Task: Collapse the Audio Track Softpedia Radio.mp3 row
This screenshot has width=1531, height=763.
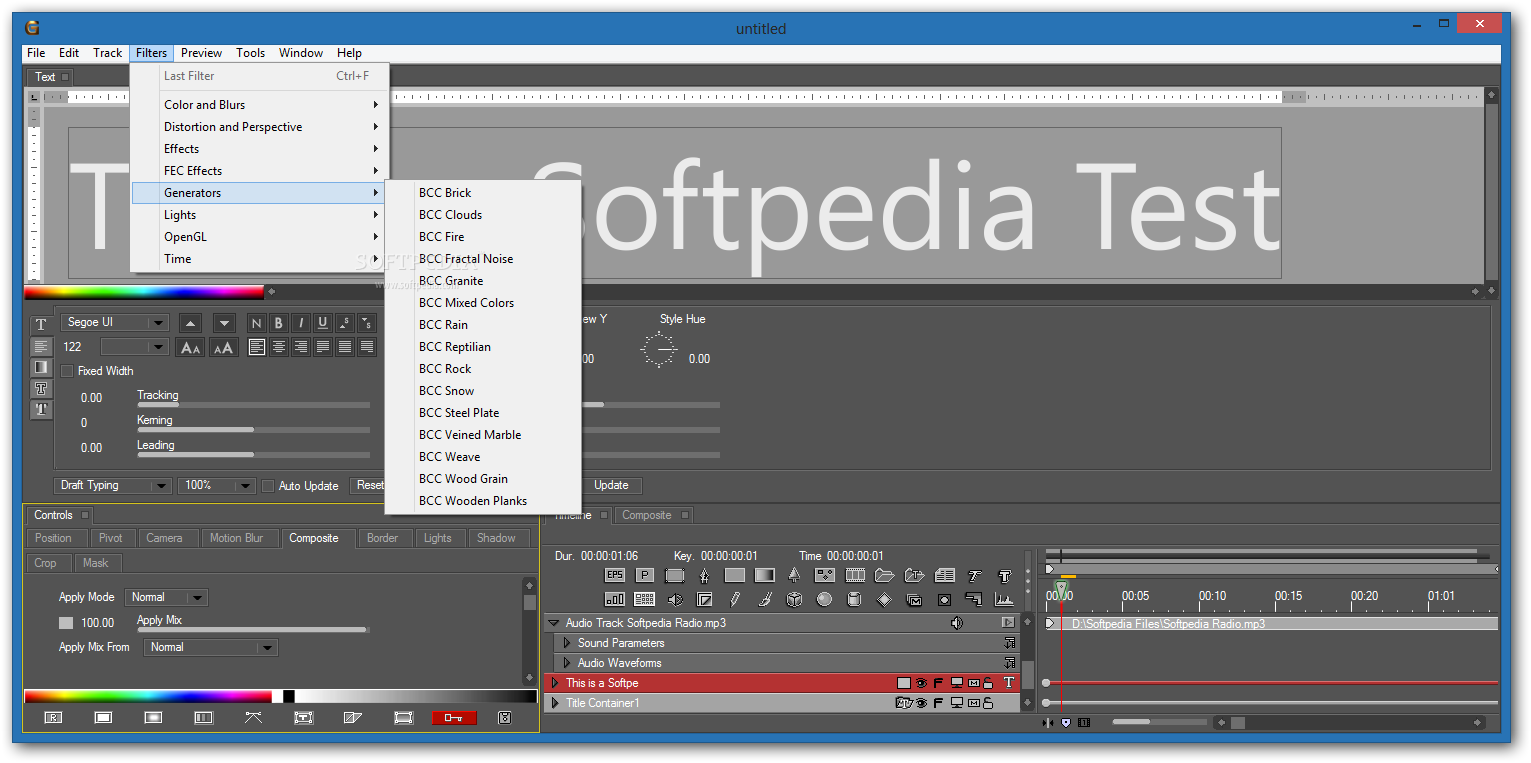Action: click(x=553, y=623)
